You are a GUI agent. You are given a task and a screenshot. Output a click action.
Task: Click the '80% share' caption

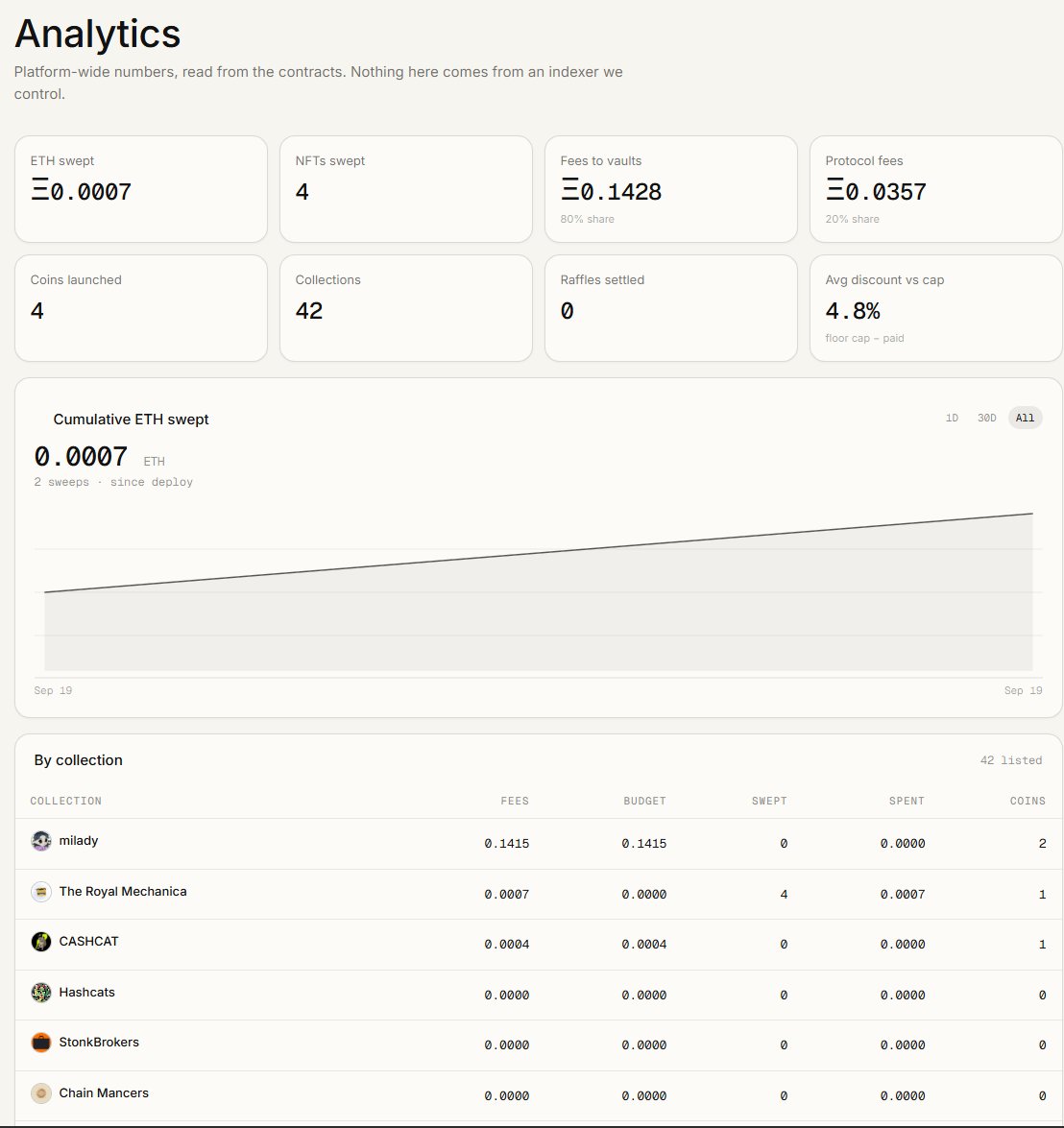click(587, 220)
